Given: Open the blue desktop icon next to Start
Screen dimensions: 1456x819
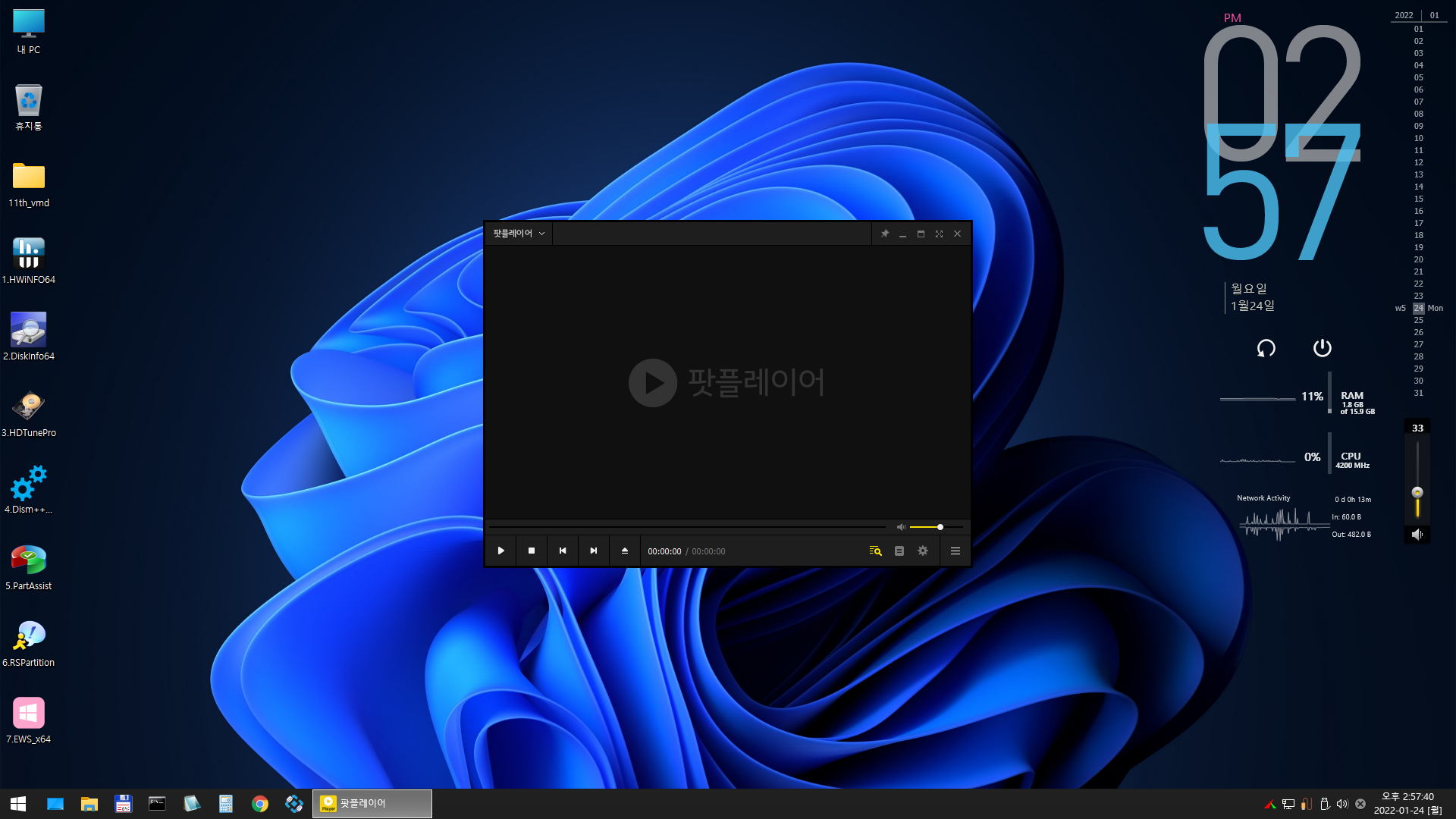Looking at the screenshot, I should 55,804.
